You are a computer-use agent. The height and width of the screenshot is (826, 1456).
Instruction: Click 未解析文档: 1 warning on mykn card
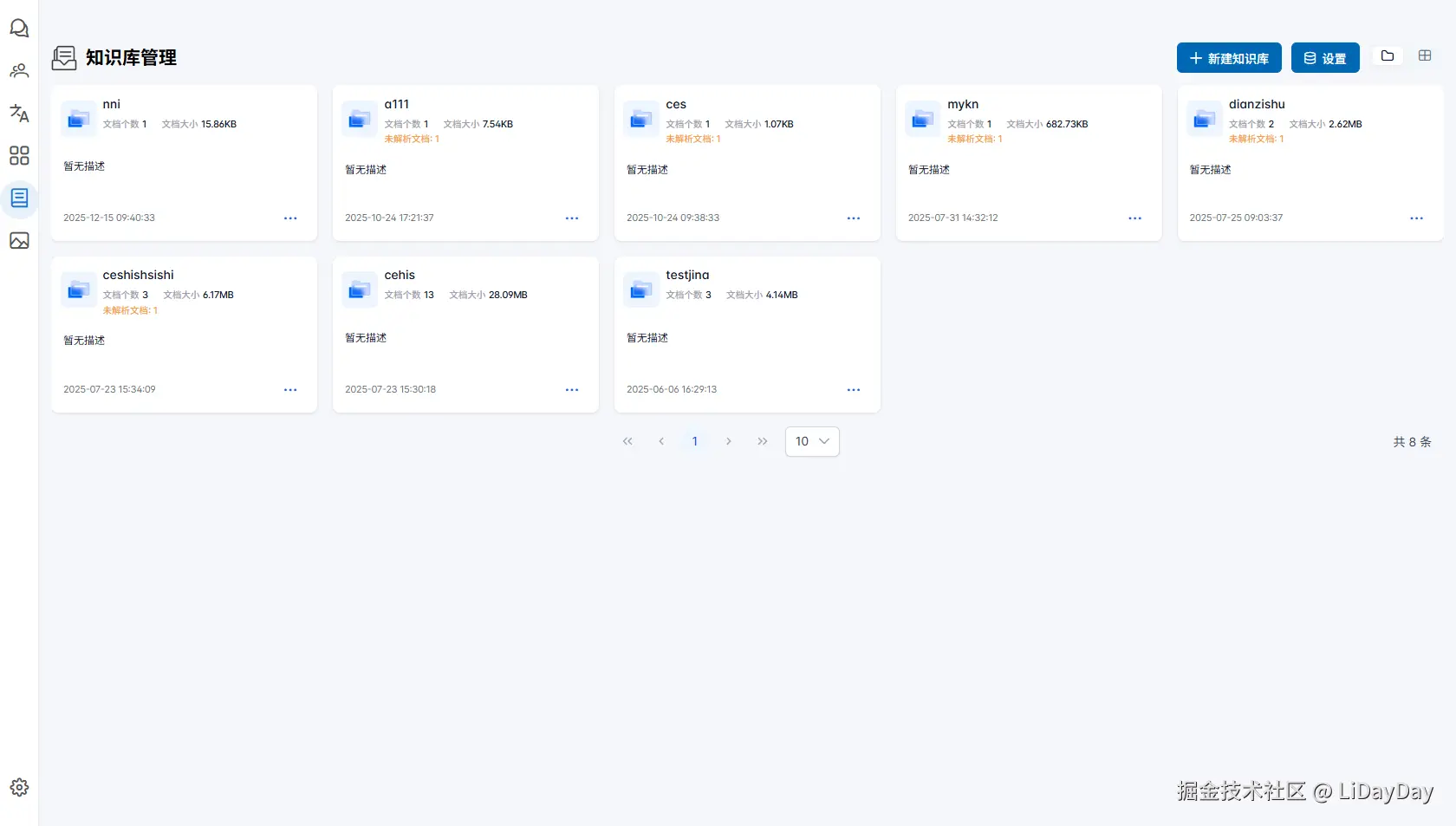point(975,139)
